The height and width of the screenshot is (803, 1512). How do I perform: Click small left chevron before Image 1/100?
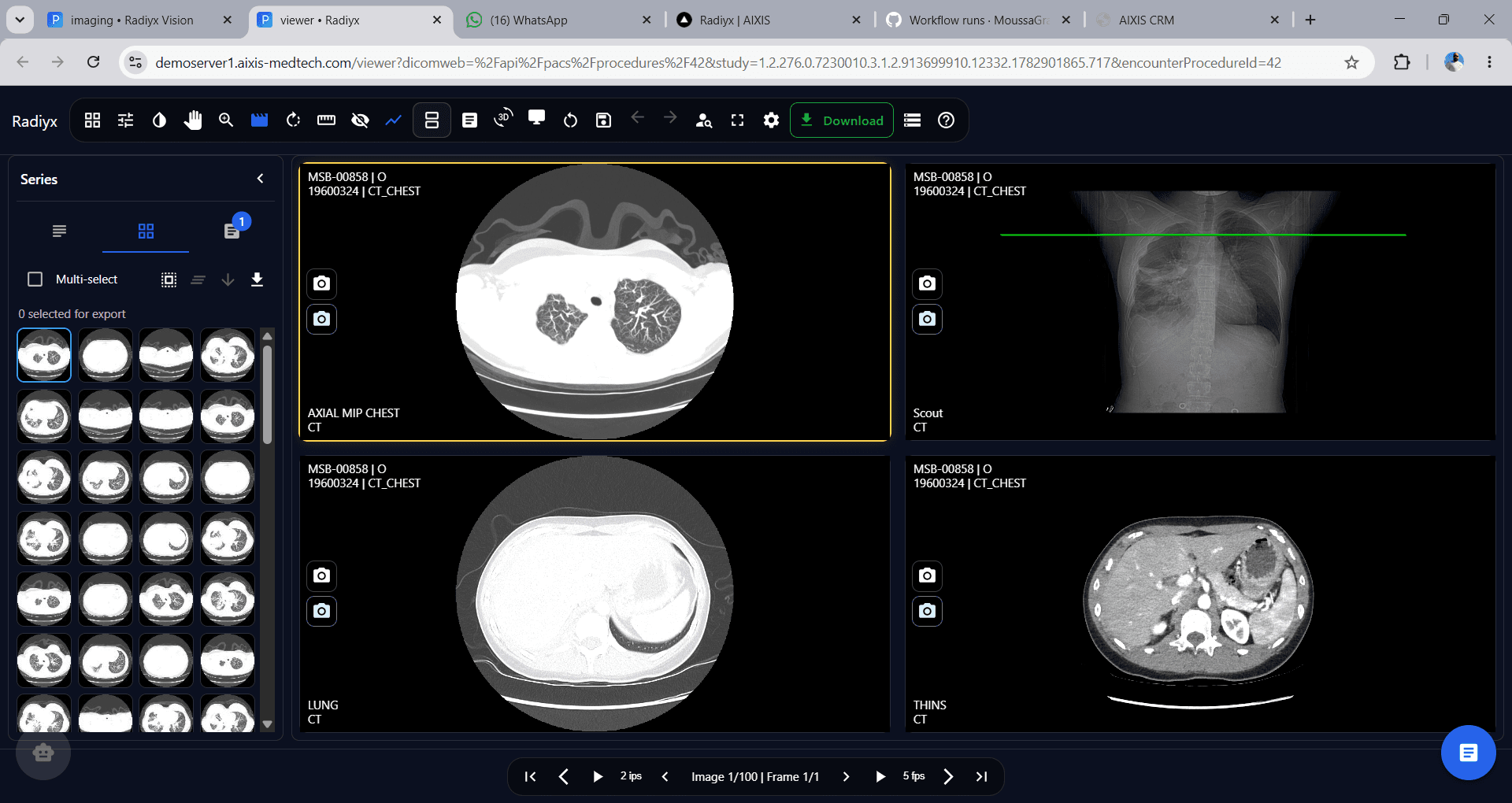pyautogui.click(x=665, y=776)
